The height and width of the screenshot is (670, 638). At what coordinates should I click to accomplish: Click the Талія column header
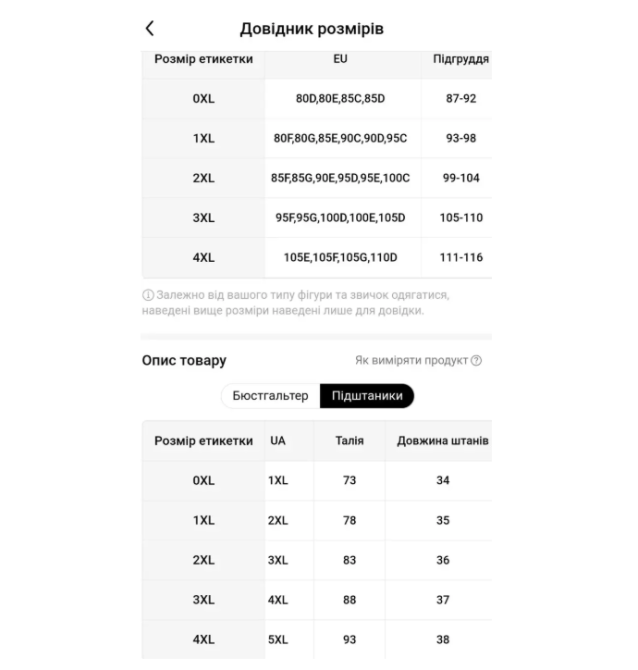(349, 441)
